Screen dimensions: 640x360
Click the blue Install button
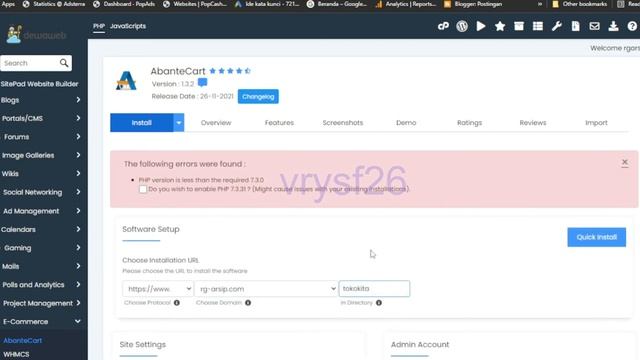pos(142,122)
